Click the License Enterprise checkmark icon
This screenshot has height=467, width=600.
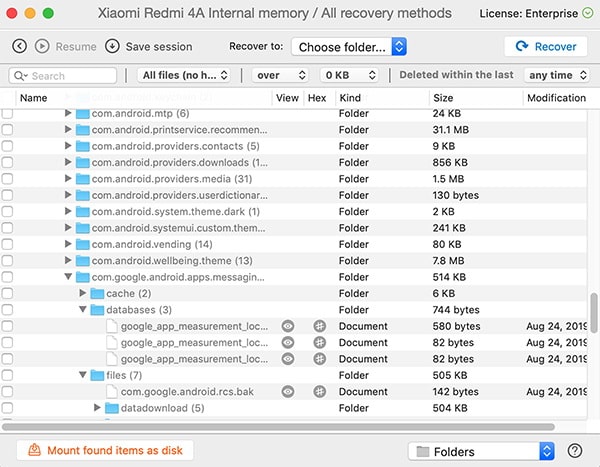click(587, 13)
